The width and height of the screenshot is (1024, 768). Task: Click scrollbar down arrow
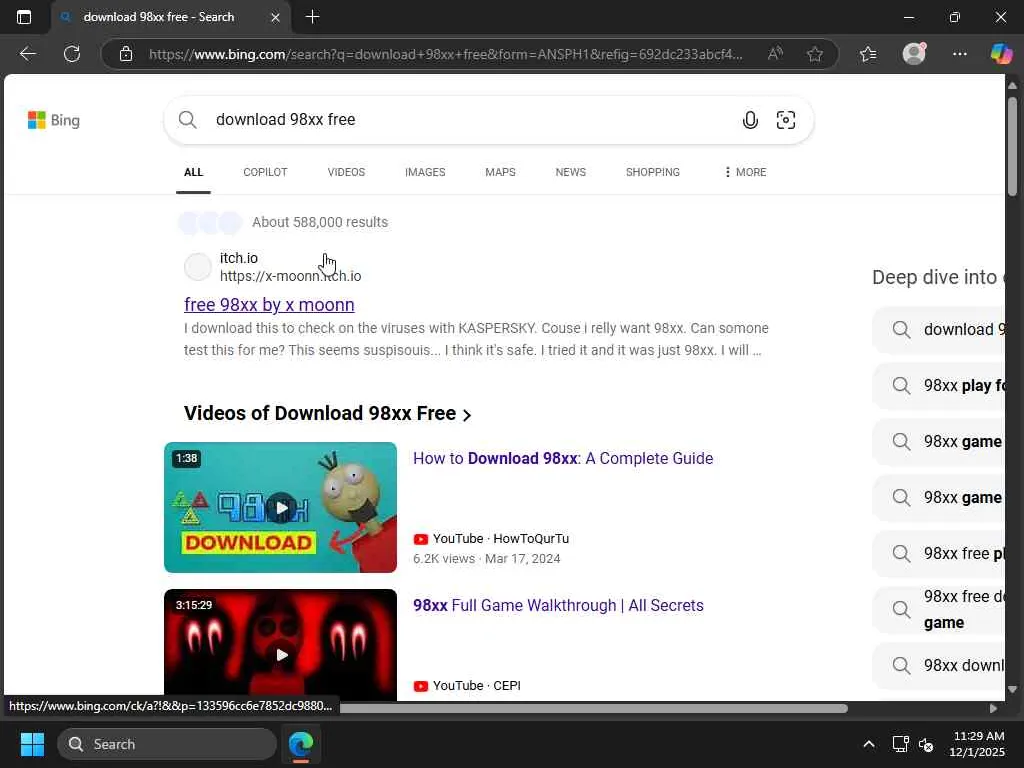1012,689
